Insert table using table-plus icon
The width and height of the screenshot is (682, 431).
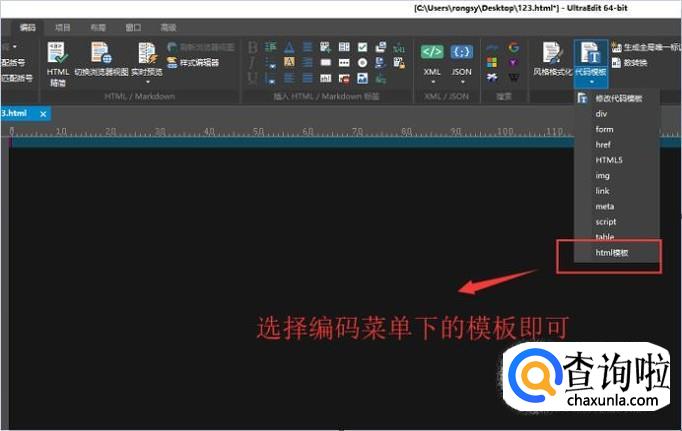tap(325, 47)
